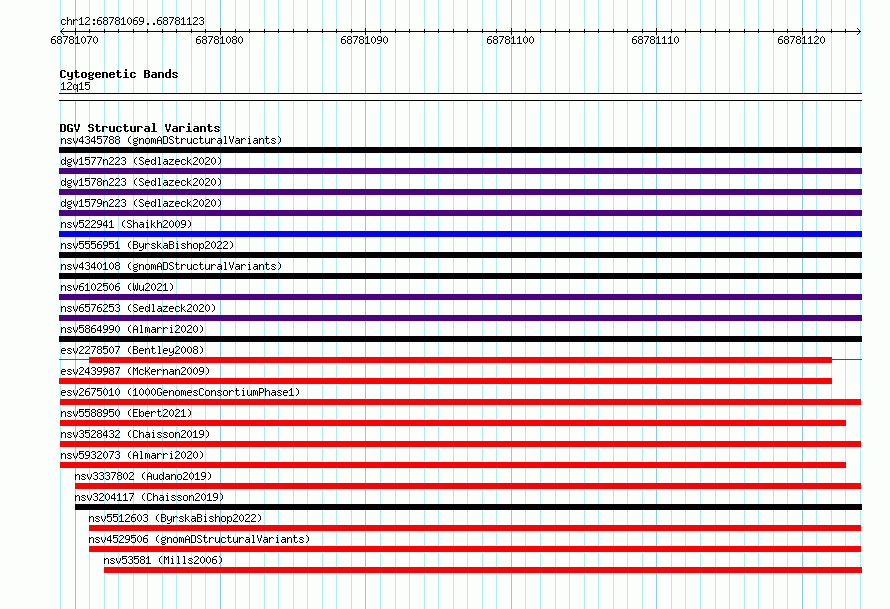Open the nsv3337802 (Audano2019) variant label
Screen dimensions: 890x609
point(143,476)
